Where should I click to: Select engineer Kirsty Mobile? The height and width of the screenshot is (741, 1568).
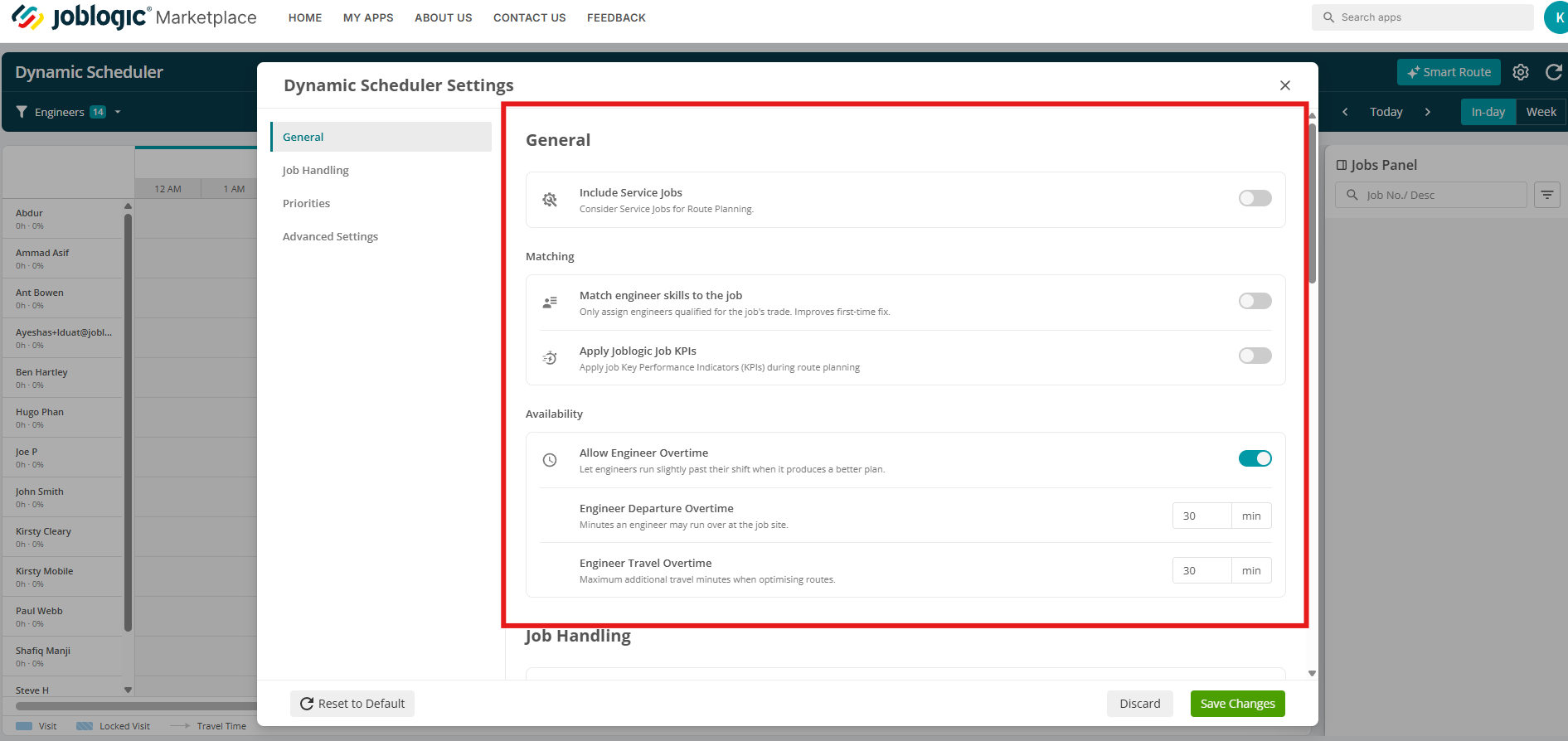tap(62, 577)
